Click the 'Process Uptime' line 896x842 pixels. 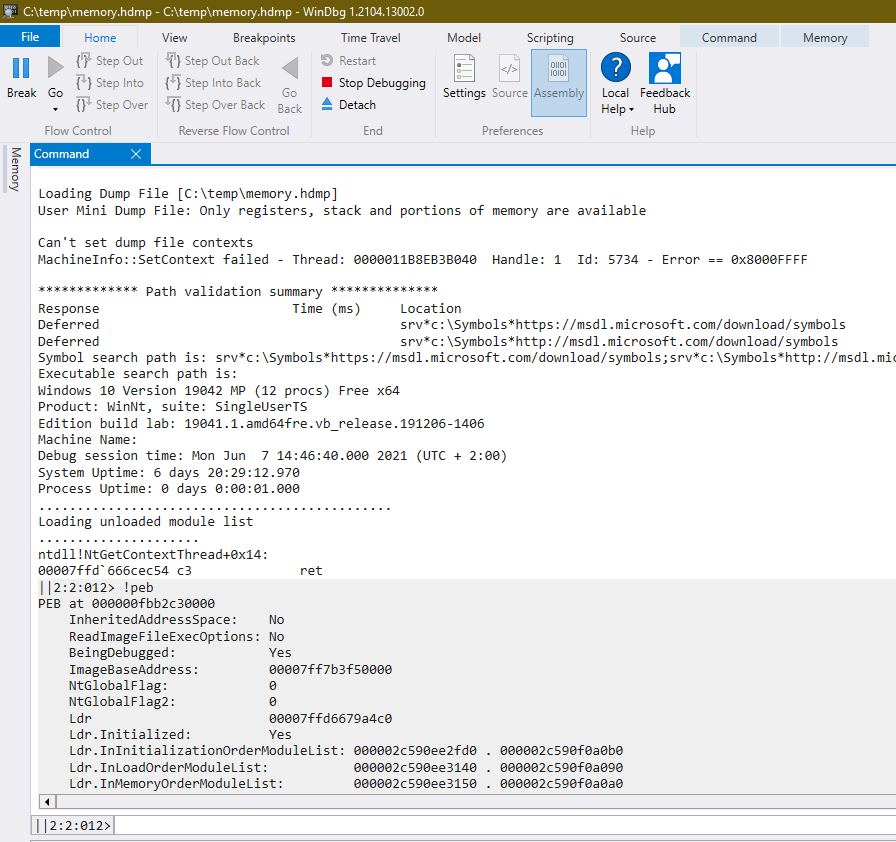(169, 488)
